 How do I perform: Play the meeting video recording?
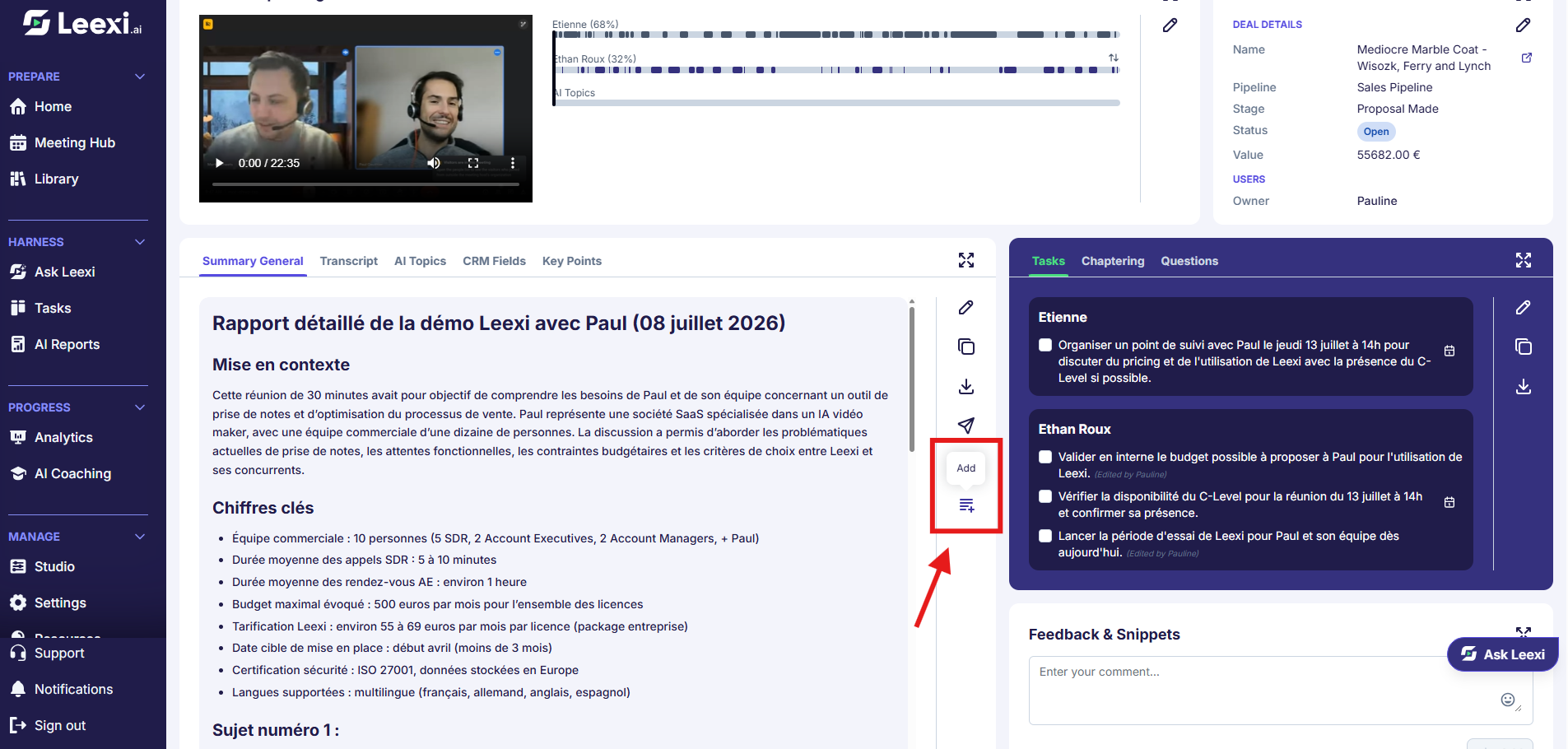click(219, 163)
